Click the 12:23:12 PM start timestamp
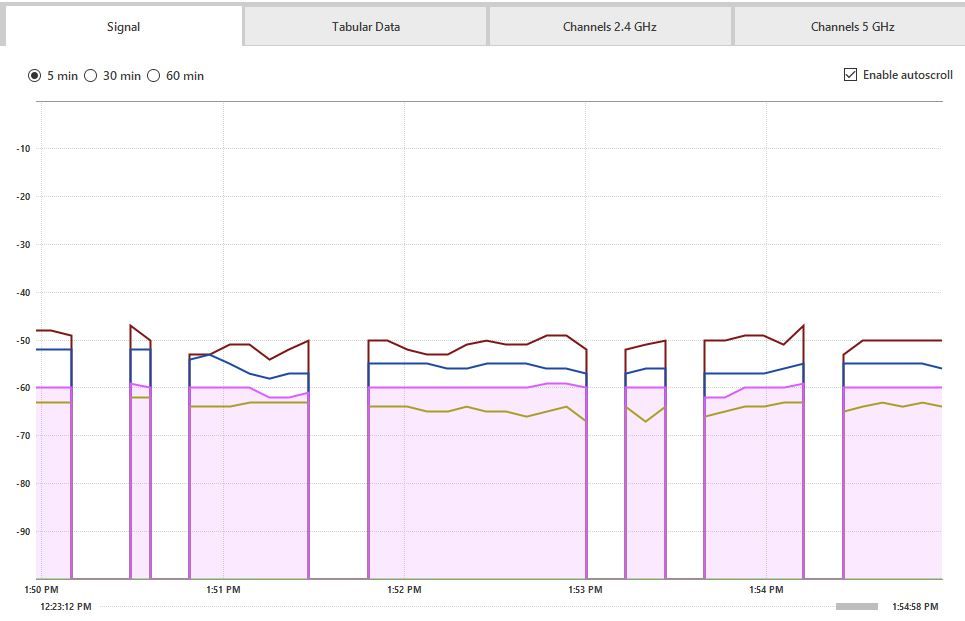Viewport: 965px width, 621px height. coord(66,606)
